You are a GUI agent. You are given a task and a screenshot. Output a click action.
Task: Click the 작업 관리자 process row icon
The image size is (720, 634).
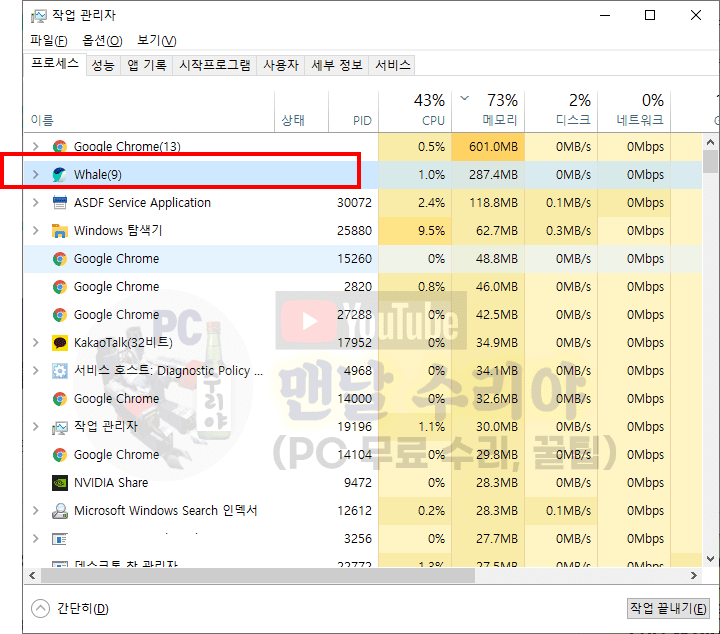(x=60, y=427)
